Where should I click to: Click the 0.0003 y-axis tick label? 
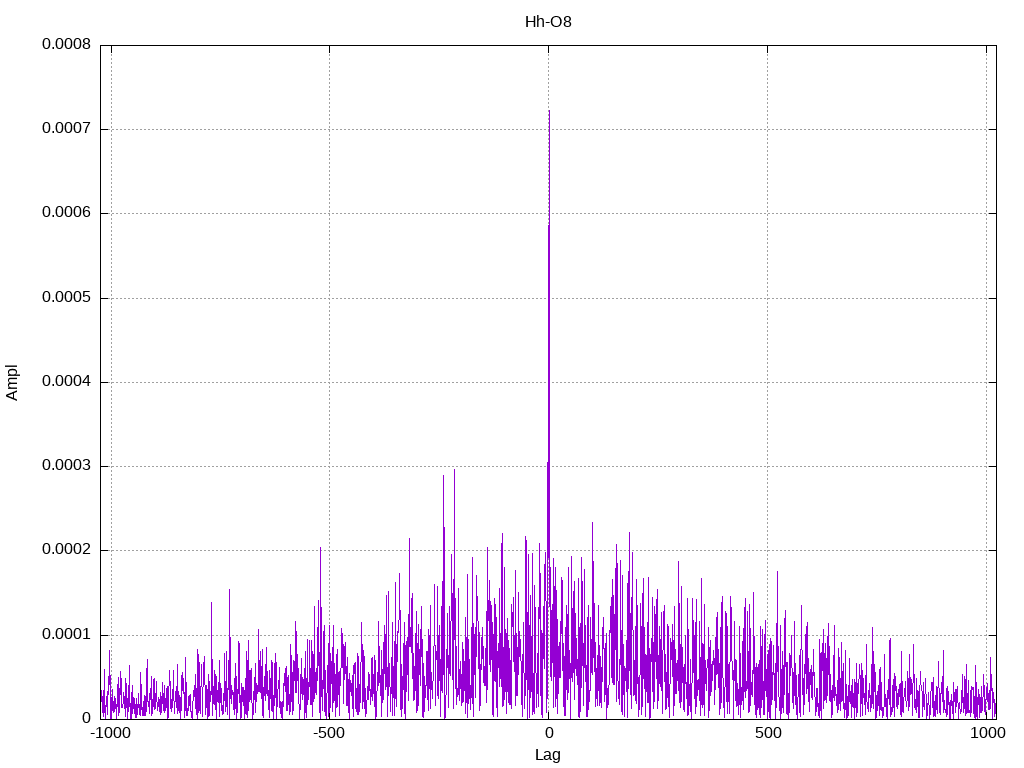[x=67, y=466]
